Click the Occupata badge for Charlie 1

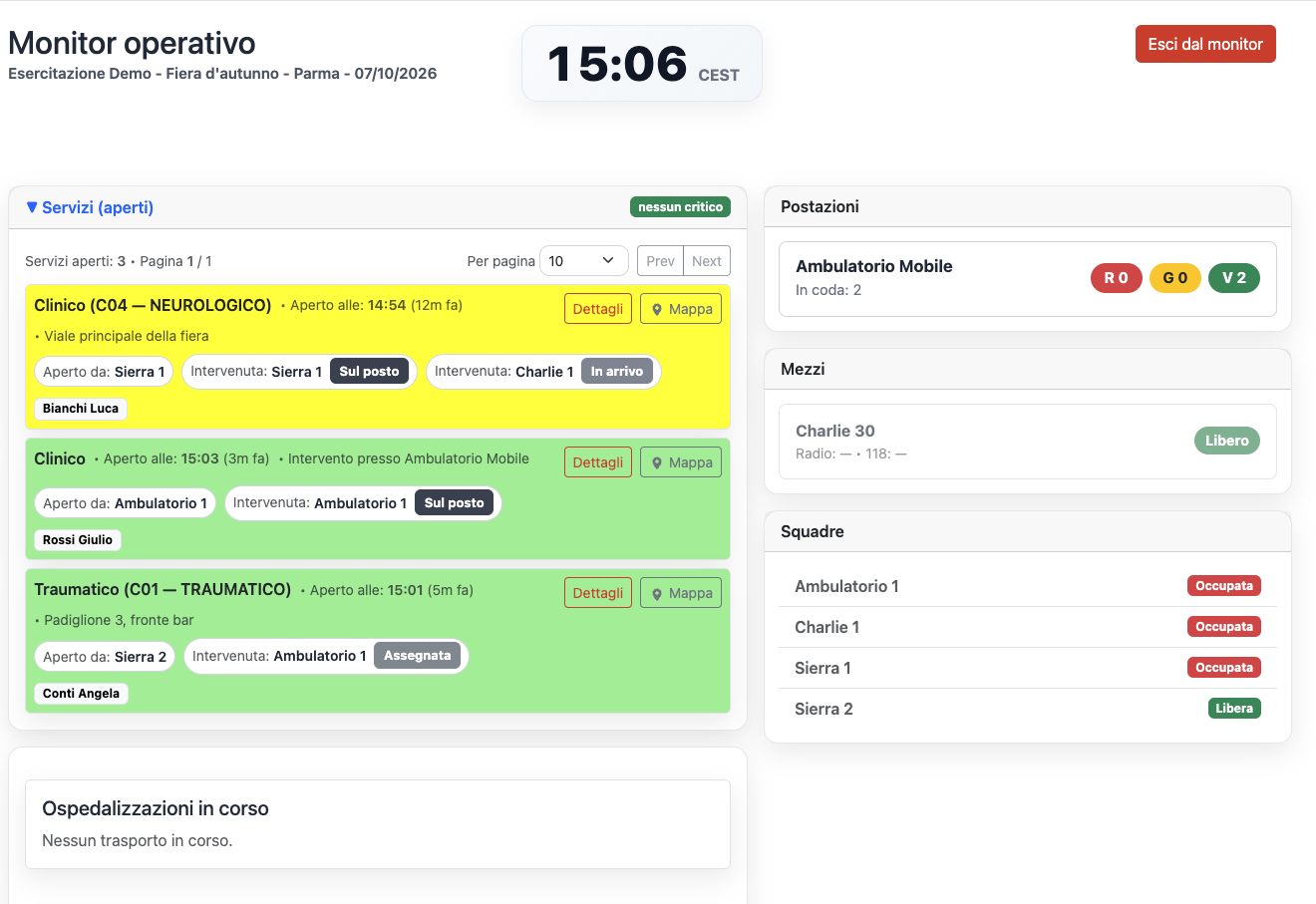pos(1224,627)
